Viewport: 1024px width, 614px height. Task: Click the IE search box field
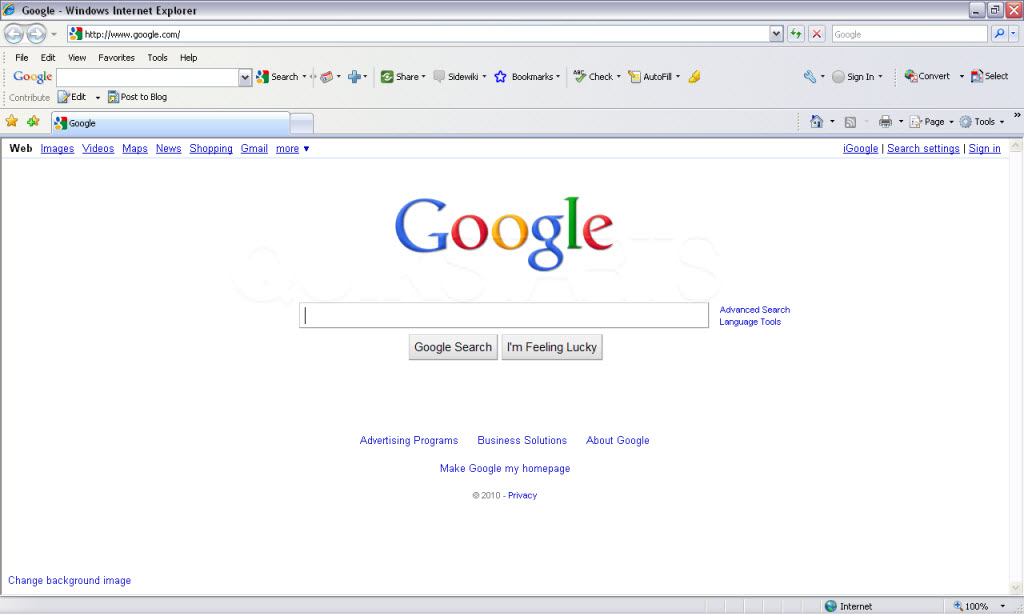pos(909,34)
